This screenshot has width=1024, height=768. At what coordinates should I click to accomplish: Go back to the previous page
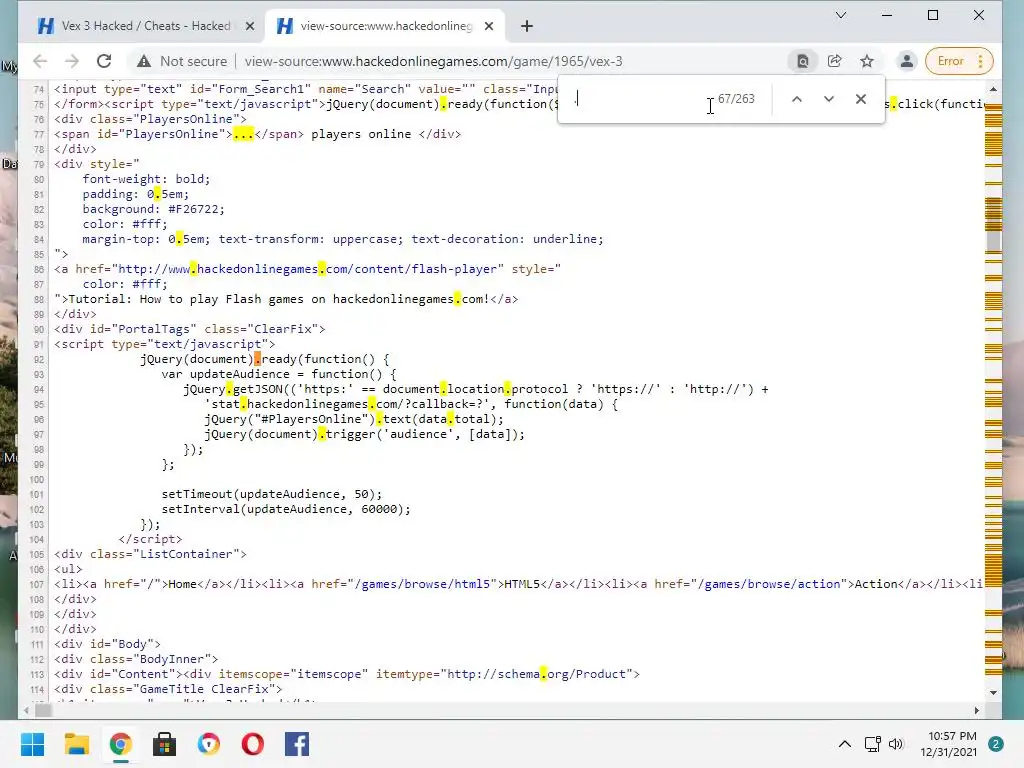(40, 61)
